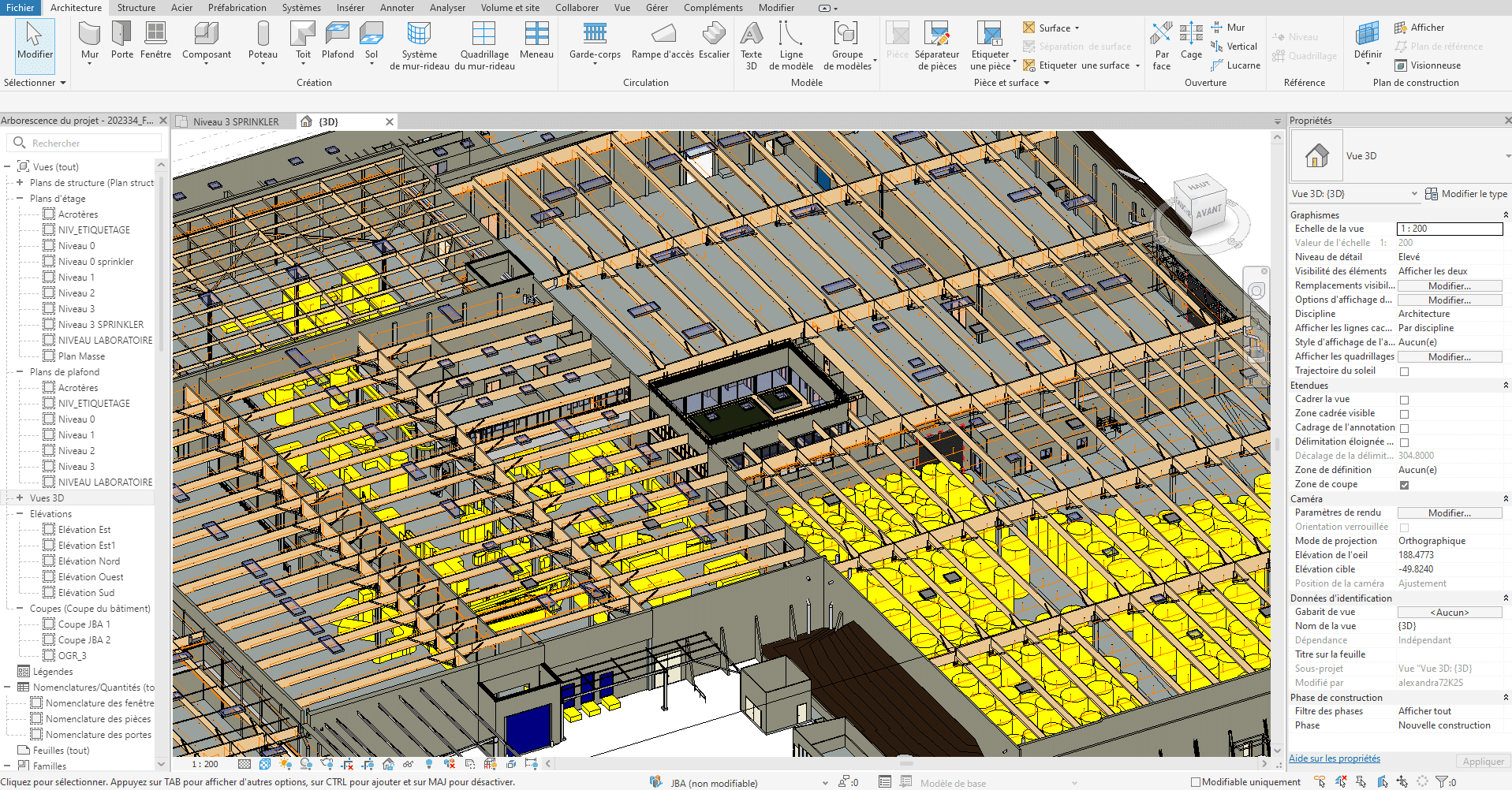Screen dimensions: 1512x790
Task: Click the detail level icon in view bar
Action: point(245,764)
